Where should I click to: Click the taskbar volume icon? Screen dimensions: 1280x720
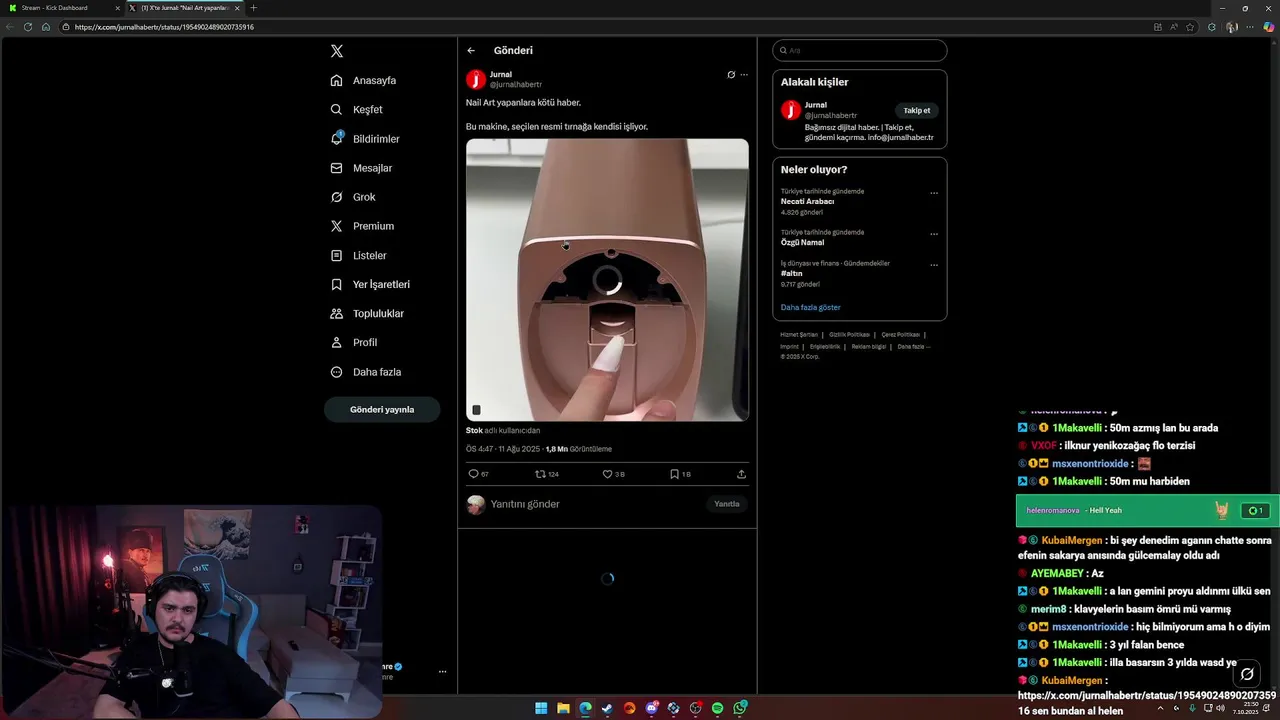point(1220,708)
